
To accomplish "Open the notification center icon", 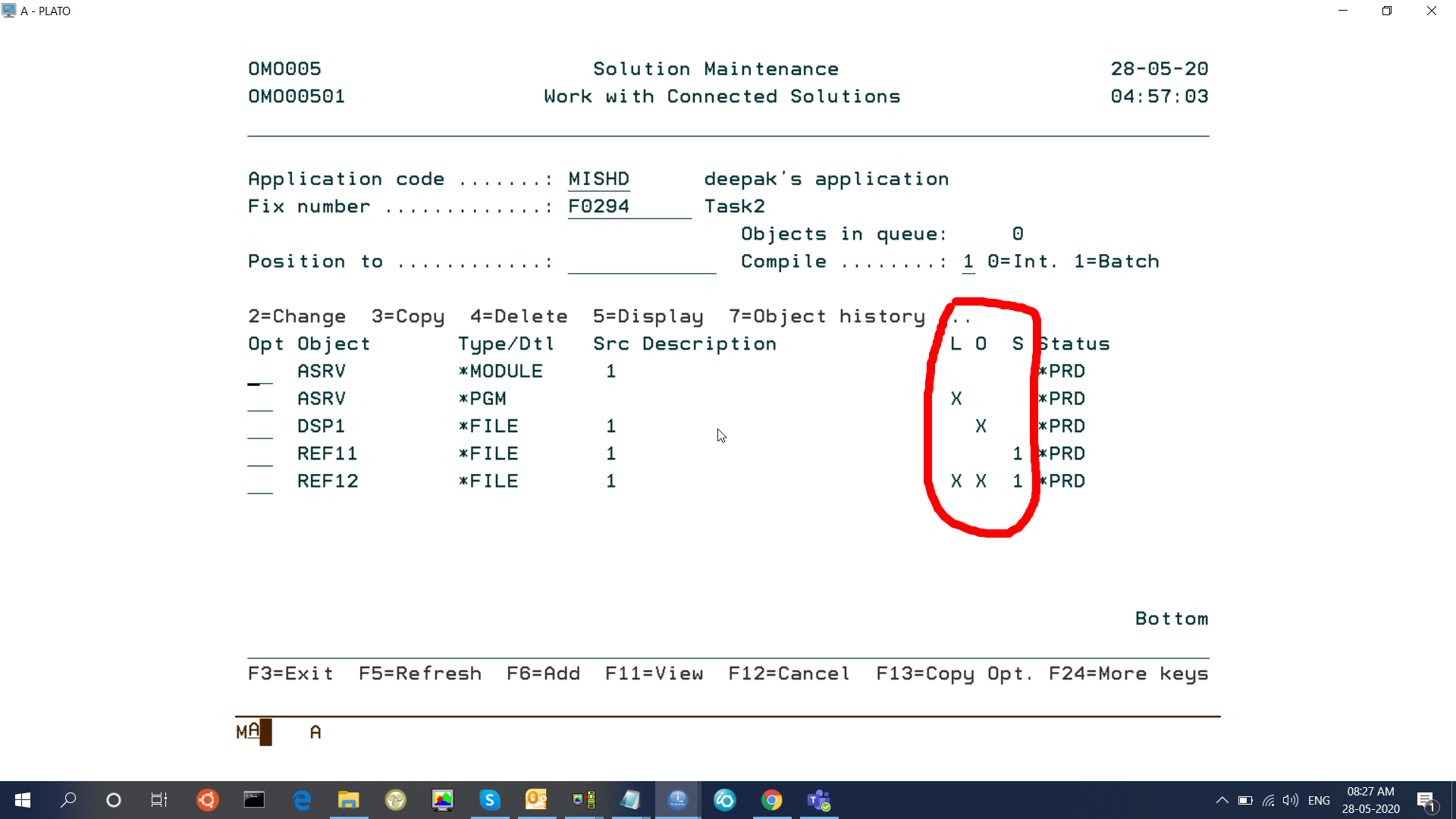I will (1426, 800).
